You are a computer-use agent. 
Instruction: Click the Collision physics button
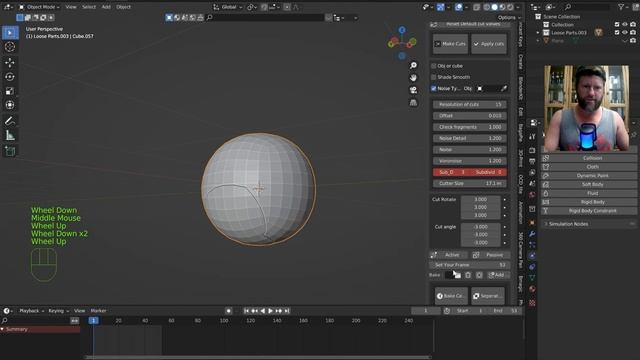(589, 158)
